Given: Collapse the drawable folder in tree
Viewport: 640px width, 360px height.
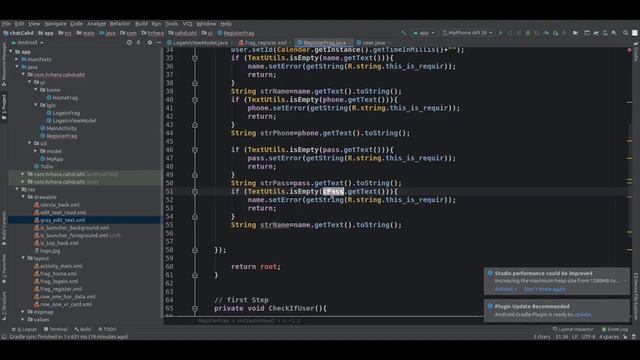Looking at the screenshot, I should point(23,197).
